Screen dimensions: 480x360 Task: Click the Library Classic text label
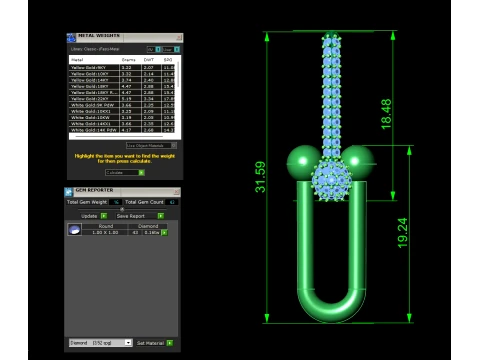(x=95, y=49)
